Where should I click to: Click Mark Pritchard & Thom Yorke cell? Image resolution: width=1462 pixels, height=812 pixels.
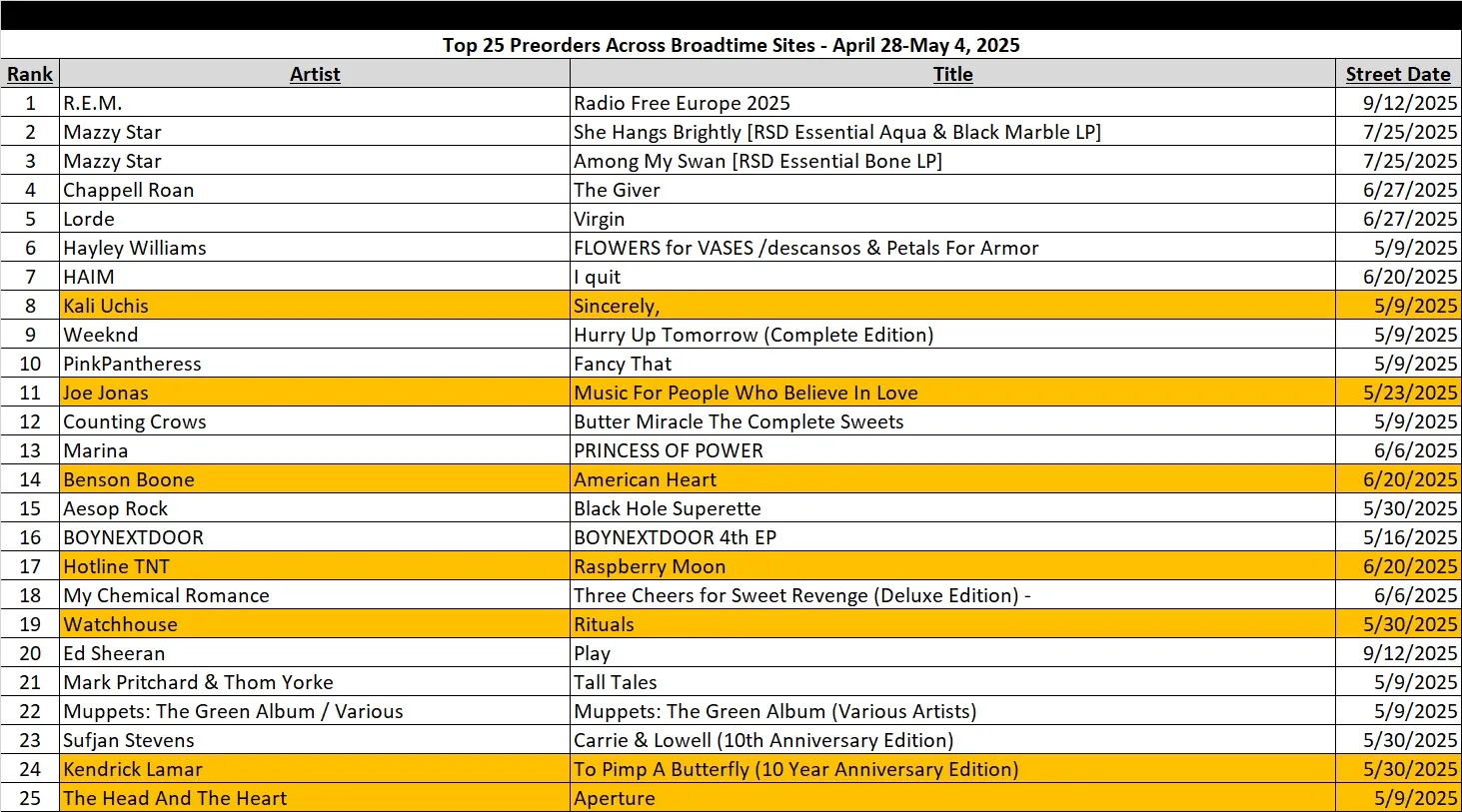point(315,682)
